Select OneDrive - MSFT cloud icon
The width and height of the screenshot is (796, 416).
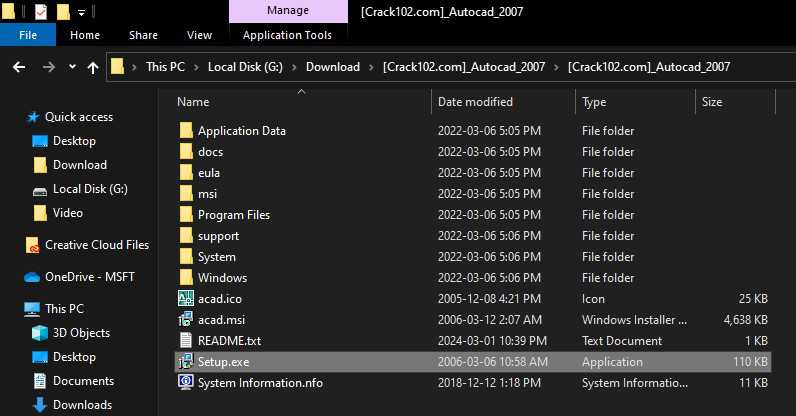[x=33, y=277]
